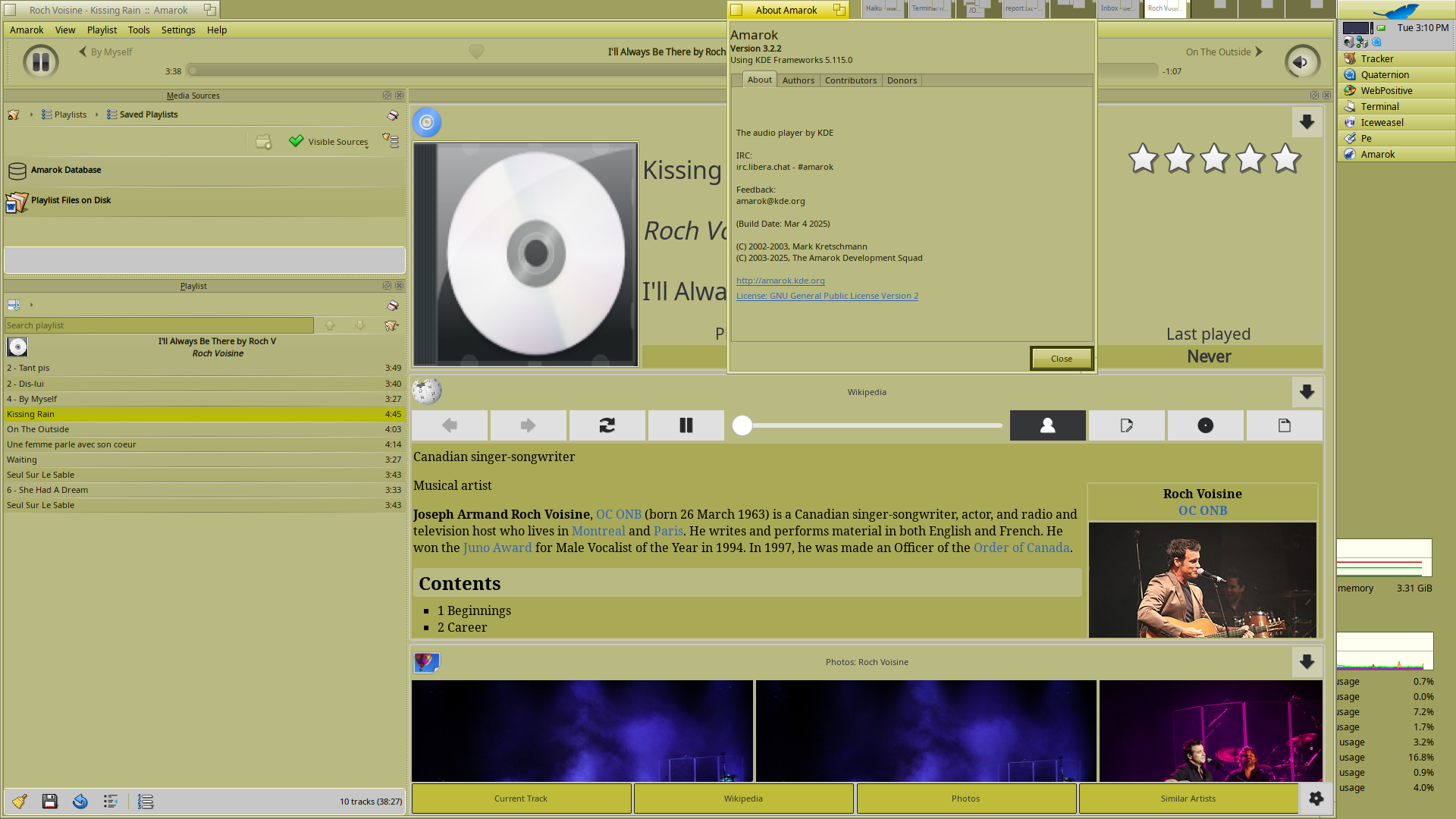Float the Media Sources dock panel
Viewport: 1456px width, 819px height.
pyautogui.click(x=387, y=96)
